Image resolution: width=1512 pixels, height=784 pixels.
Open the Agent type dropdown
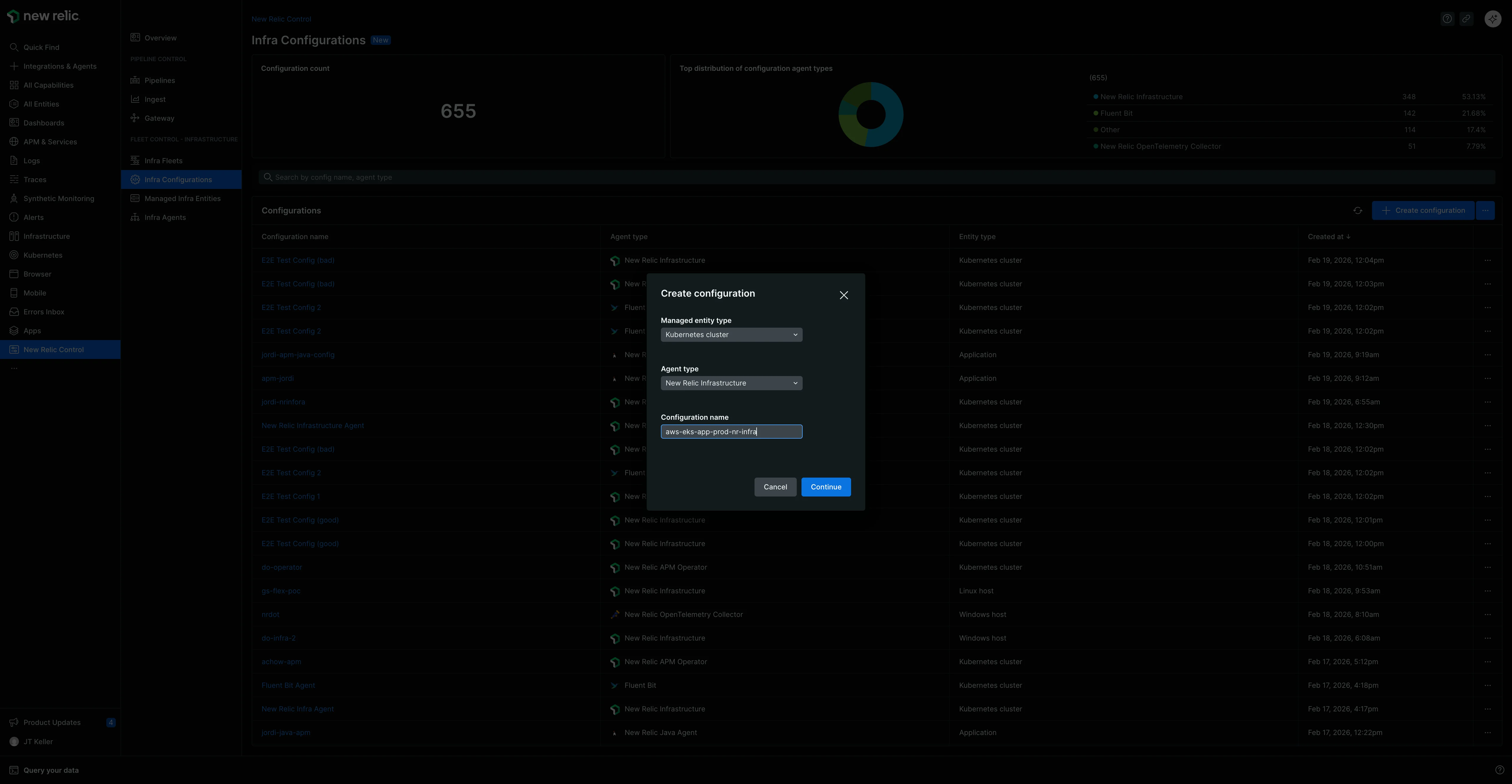pos(731,383)
